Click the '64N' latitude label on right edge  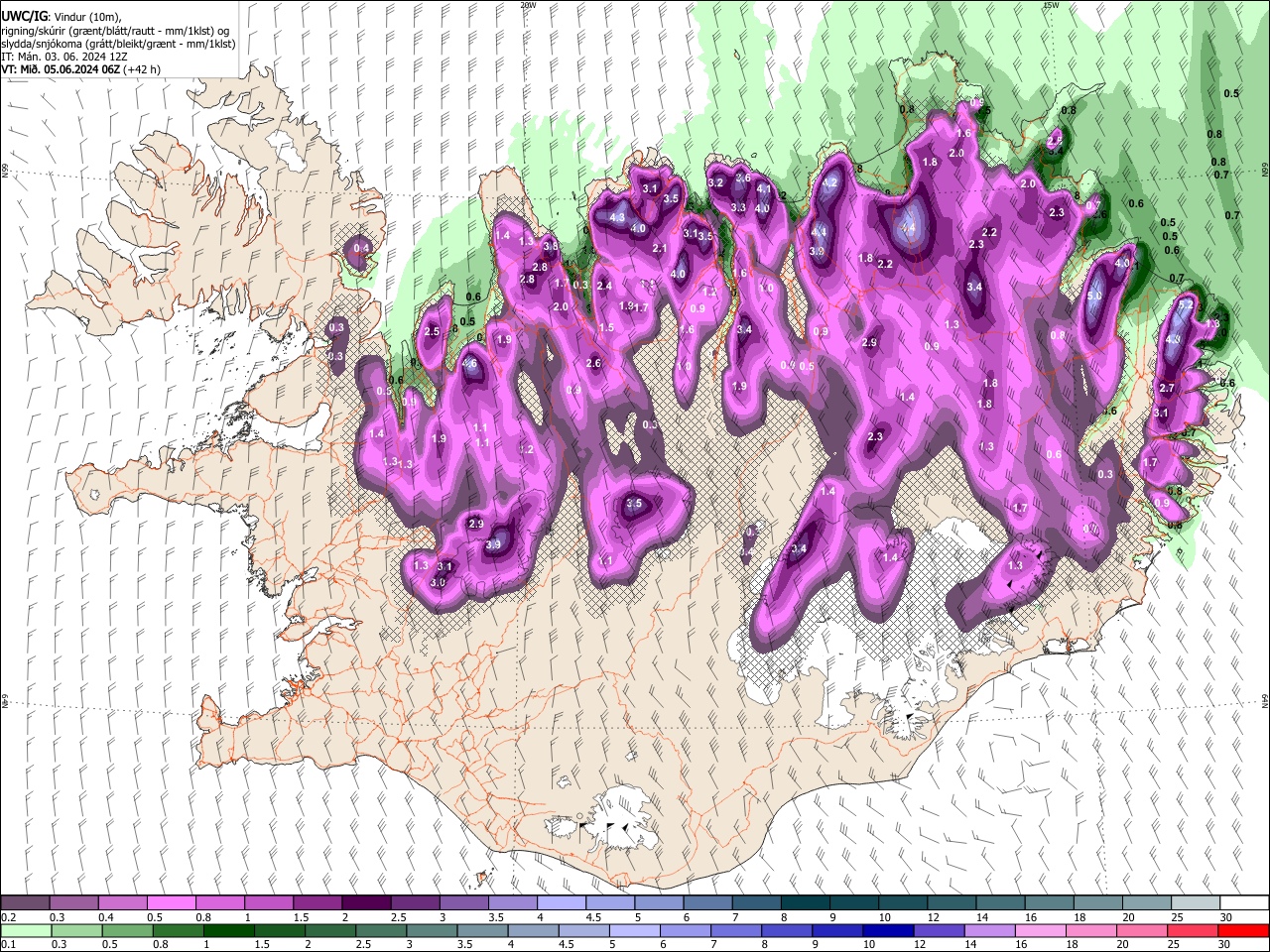click(1265, 700)
